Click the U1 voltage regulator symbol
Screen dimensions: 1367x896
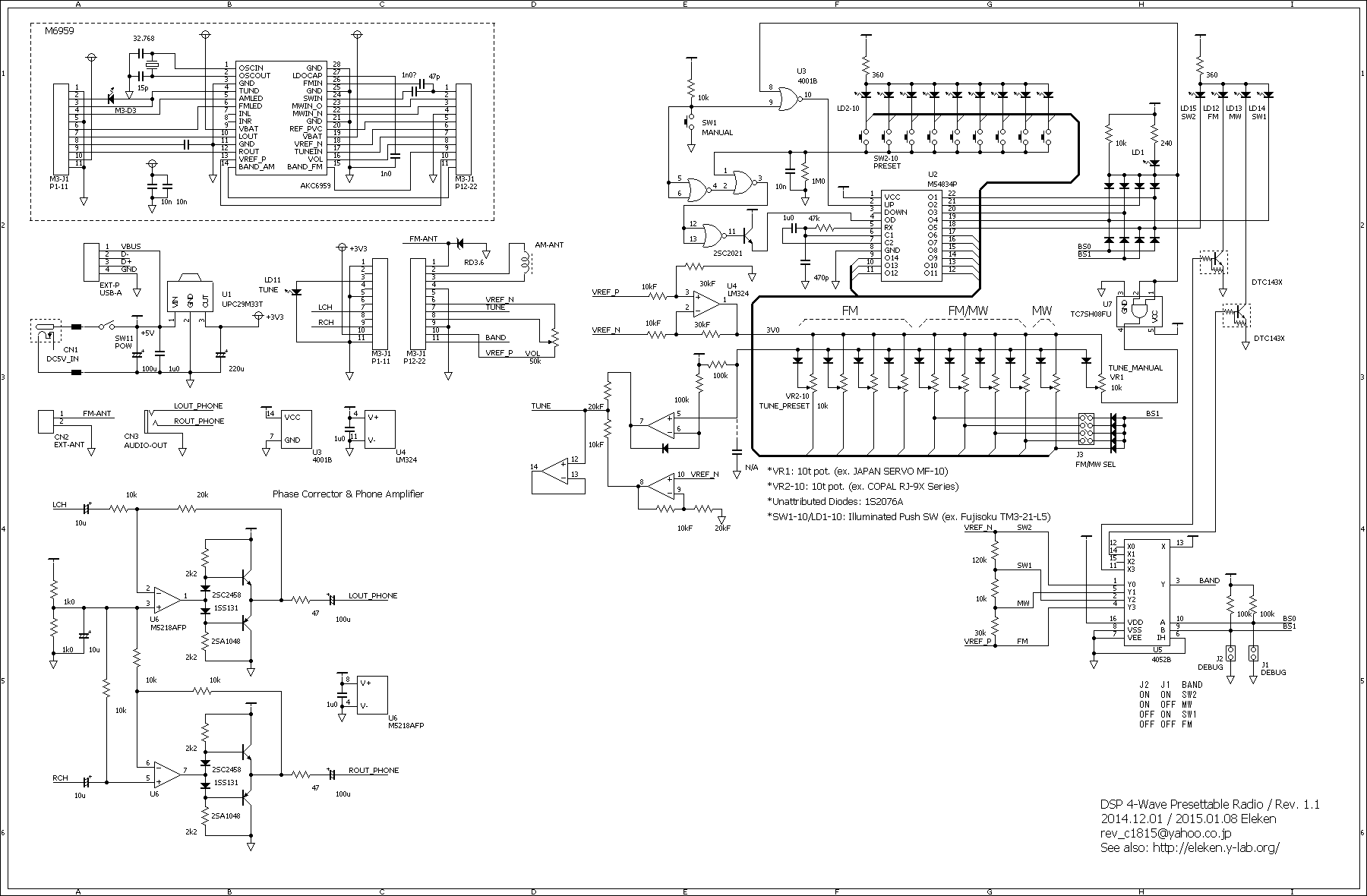(x=191, y=293)
